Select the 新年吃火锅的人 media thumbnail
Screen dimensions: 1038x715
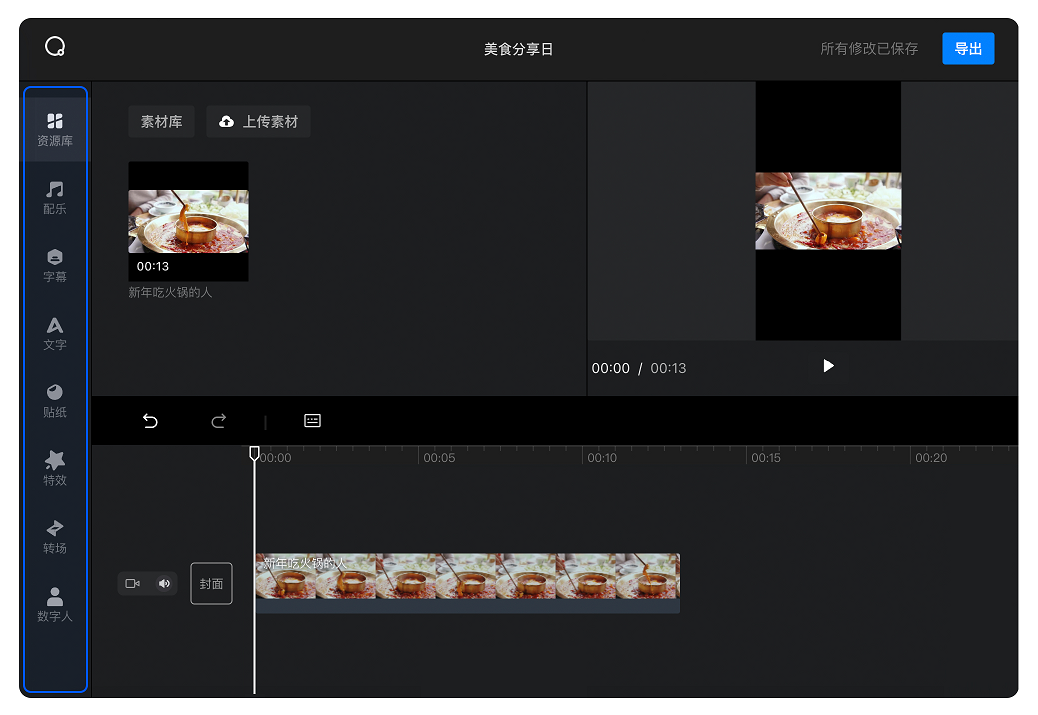tap(188, 221)
